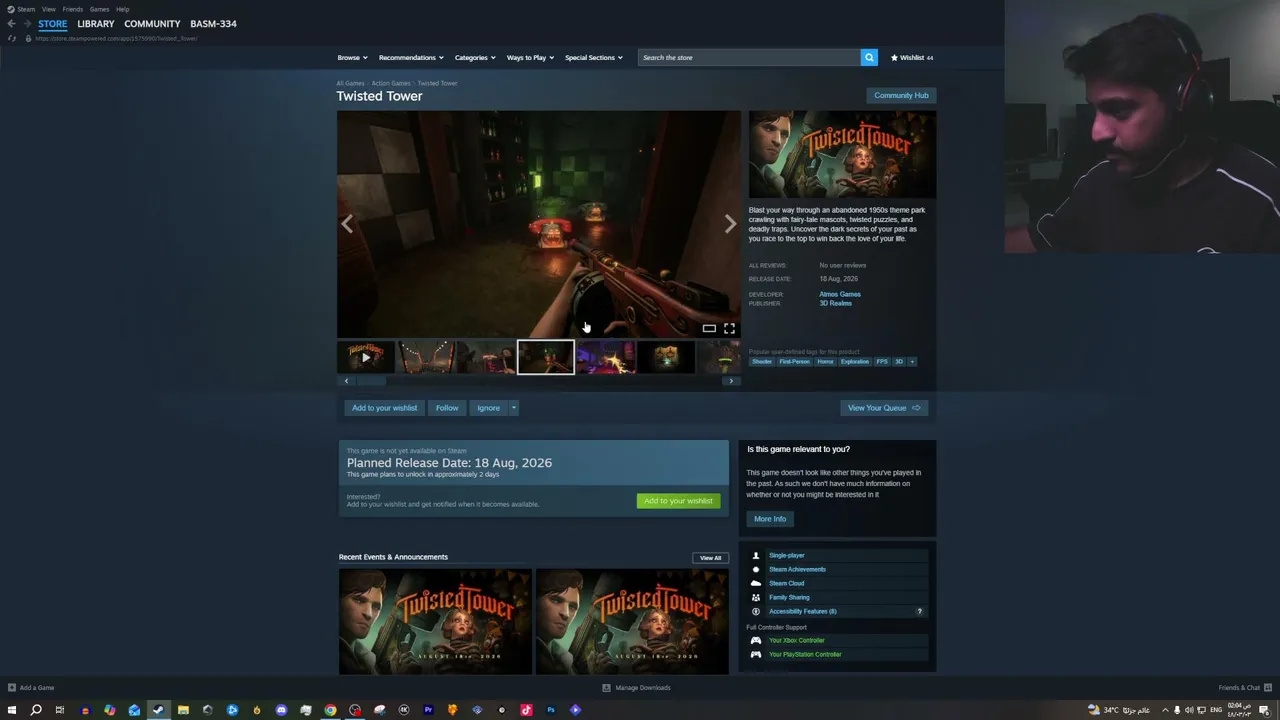Image resolution: width=1280 pixels, height=720 pixels.
Task: Open the Steam menu
Action: click(22, 9)
